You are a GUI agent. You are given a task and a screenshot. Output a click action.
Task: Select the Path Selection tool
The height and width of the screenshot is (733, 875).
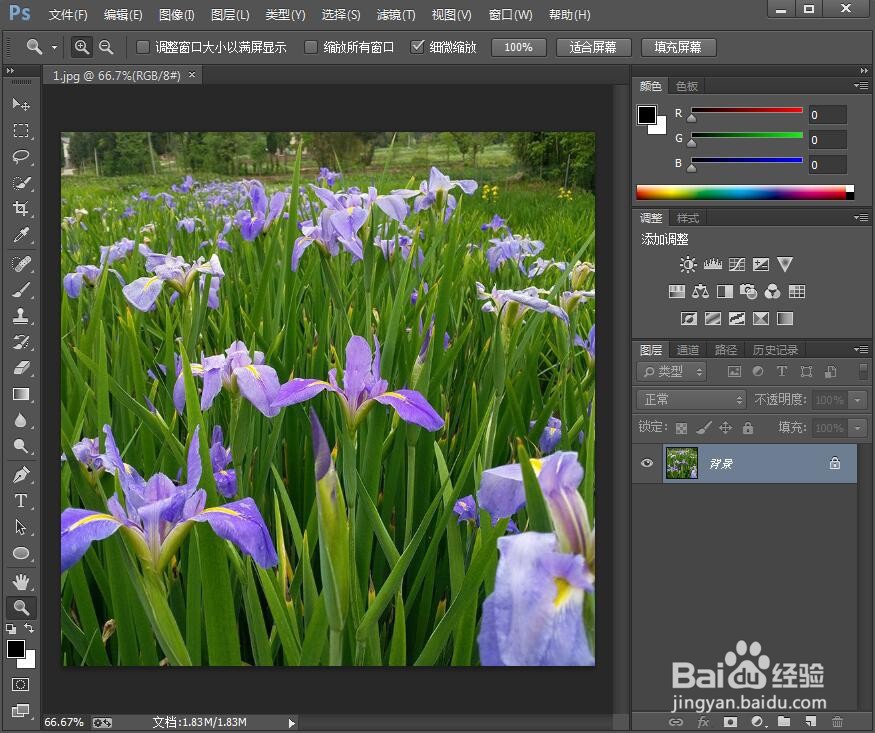pos(21,527)
